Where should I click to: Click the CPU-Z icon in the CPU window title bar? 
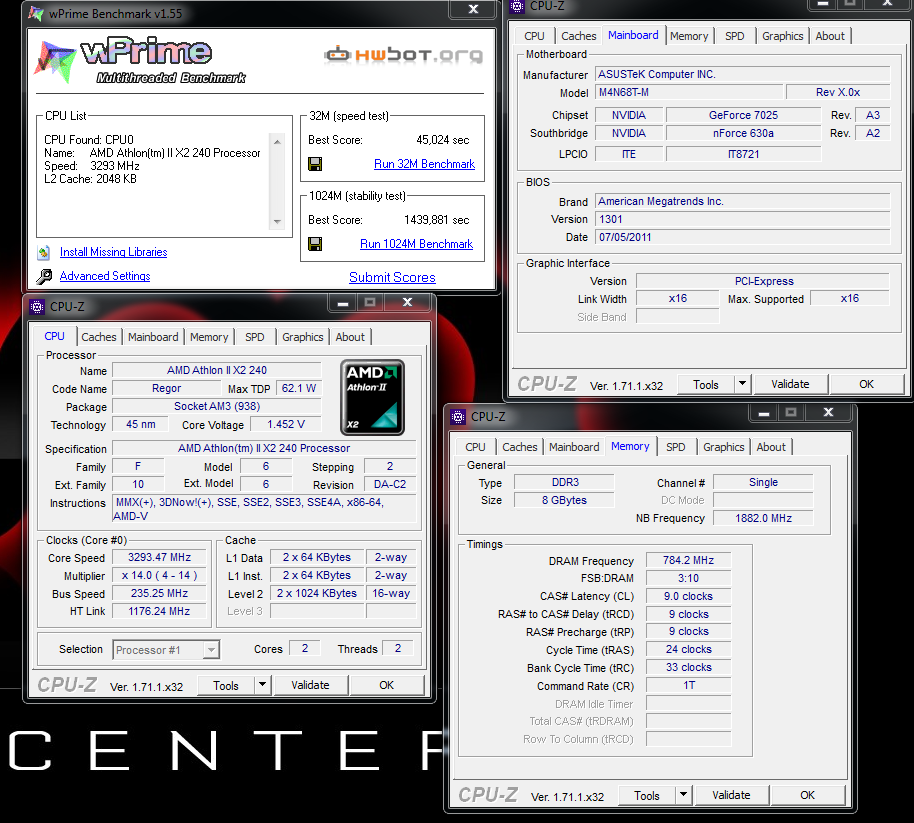coord(37,307)
